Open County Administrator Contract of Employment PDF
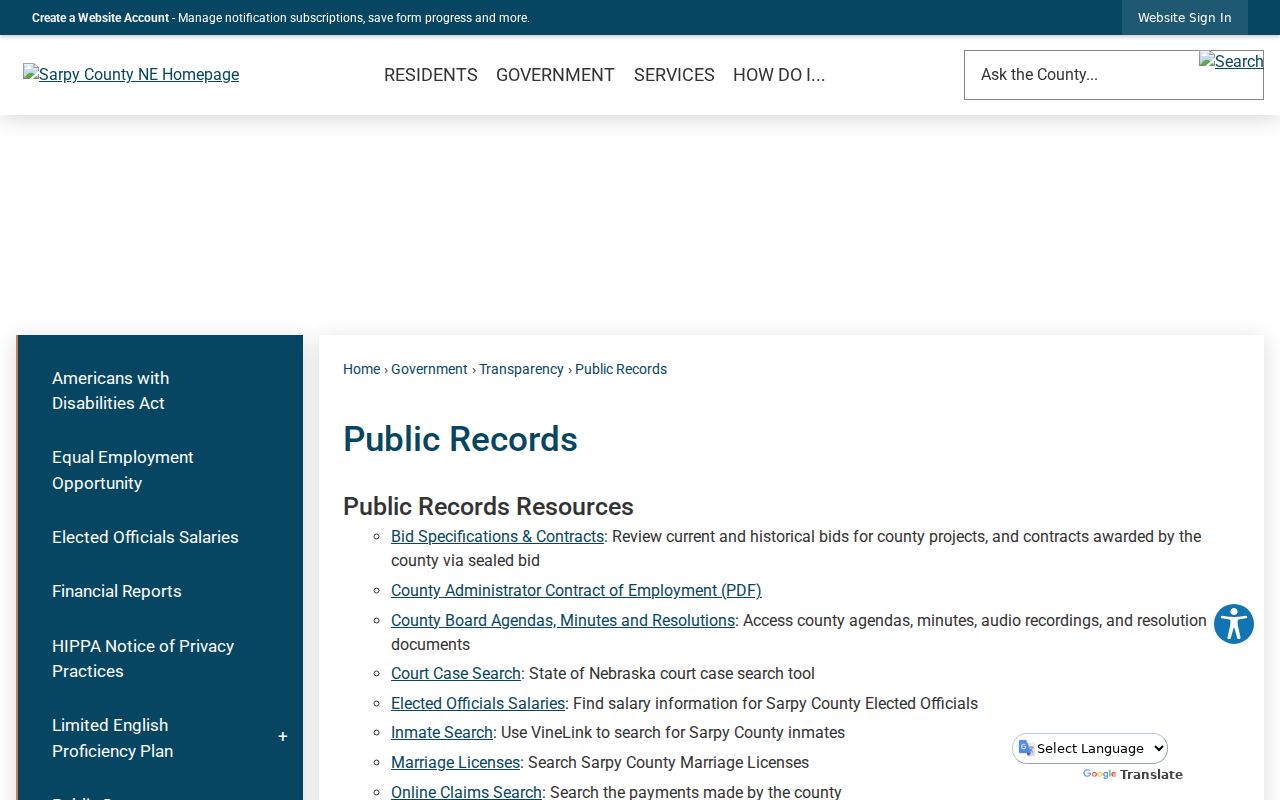Image resolution: width=1280 pixels, height=800 pixels. (576, 591)
